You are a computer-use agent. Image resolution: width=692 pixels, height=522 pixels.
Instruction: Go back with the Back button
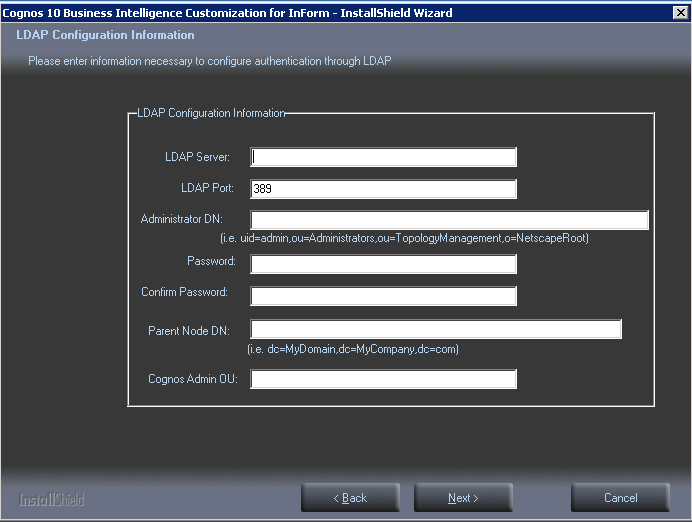[350, 498]
